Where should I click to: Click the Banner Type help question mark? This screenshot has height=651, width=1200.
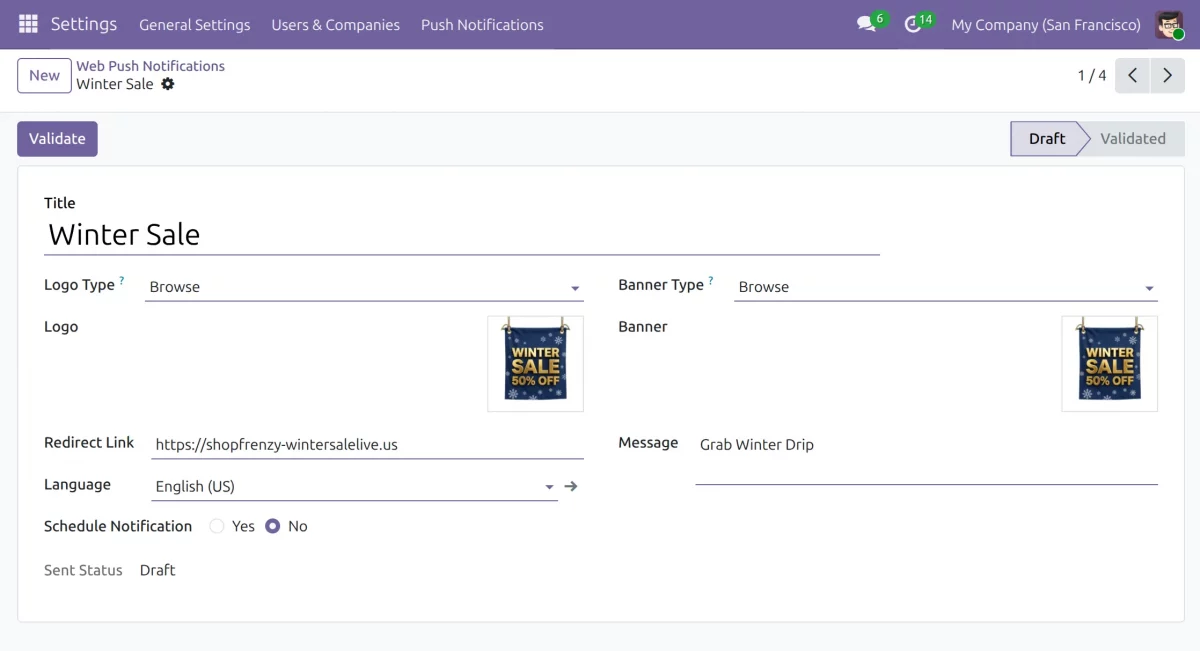point(711,281)
